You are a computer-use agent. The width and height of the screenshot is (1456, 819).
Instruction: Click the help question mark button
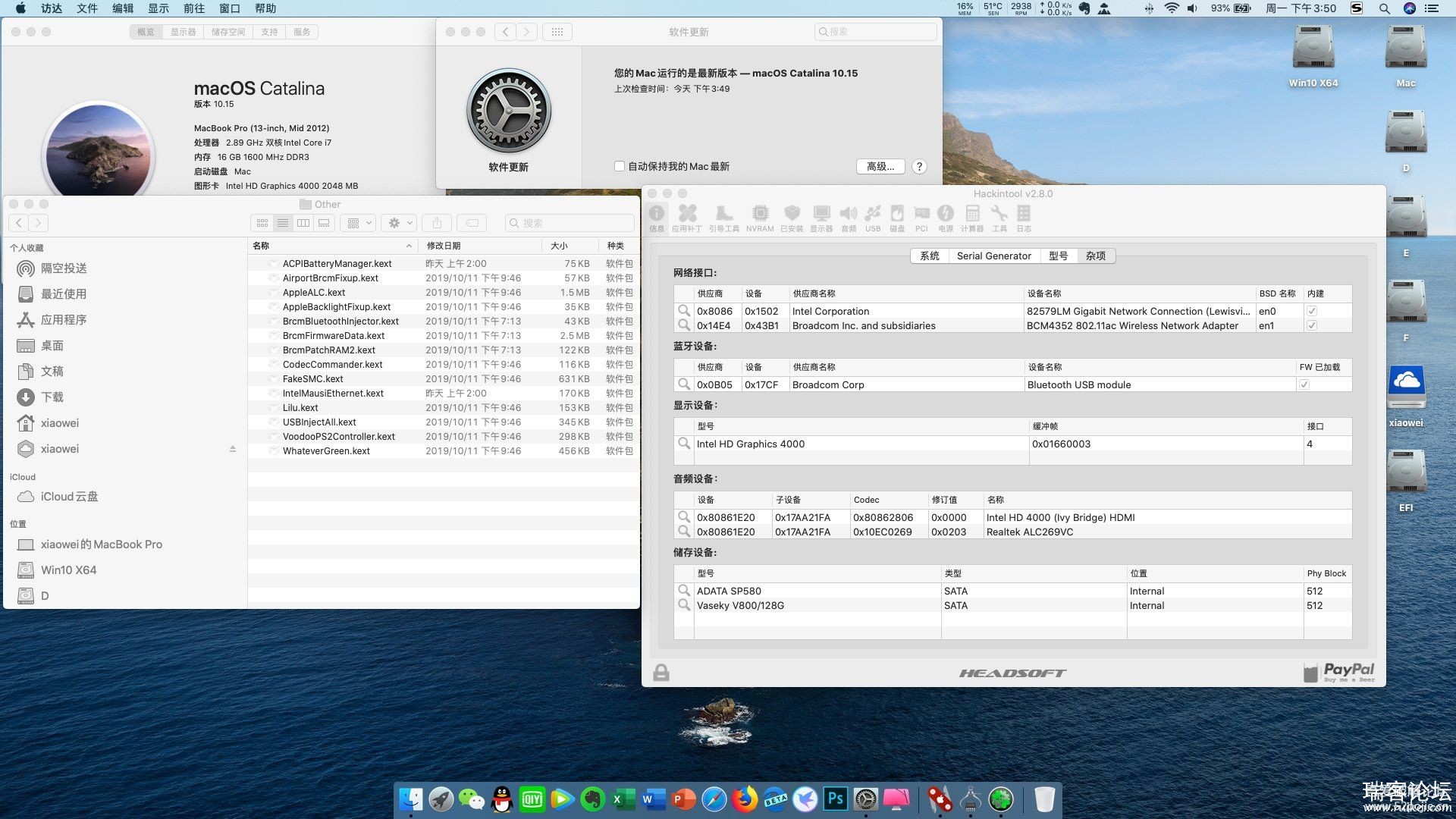click(919, 166)
